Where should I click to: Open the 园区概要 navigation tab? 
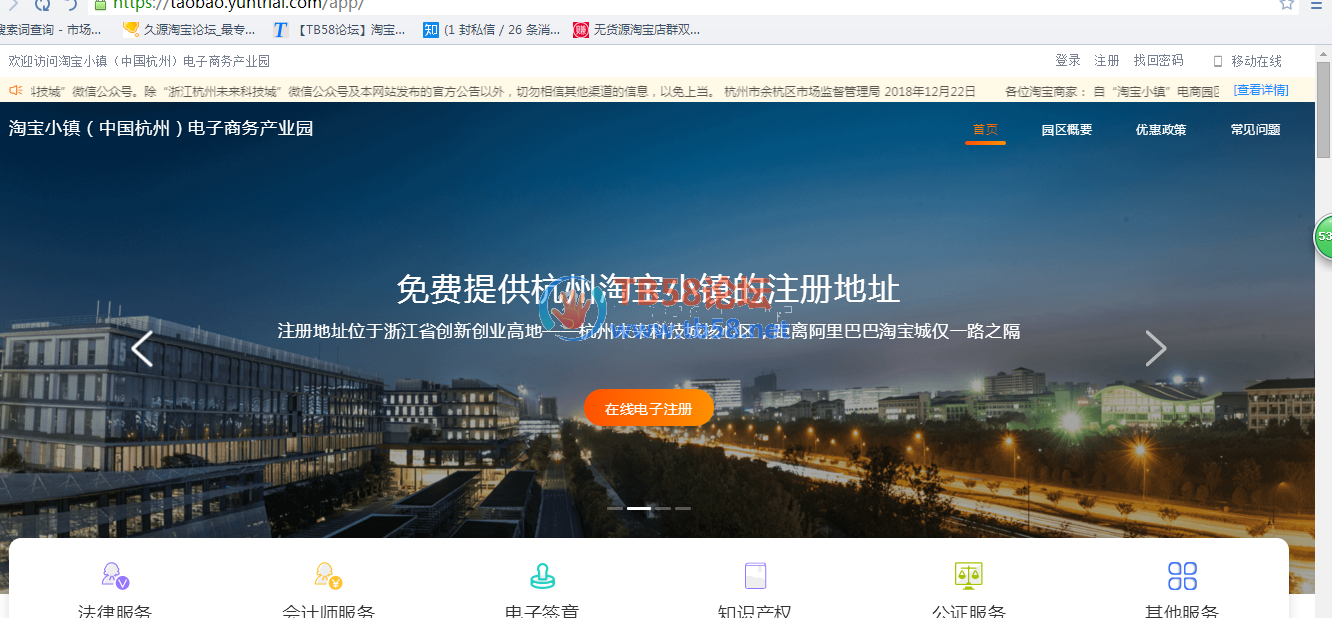(x=1066, y=129)
